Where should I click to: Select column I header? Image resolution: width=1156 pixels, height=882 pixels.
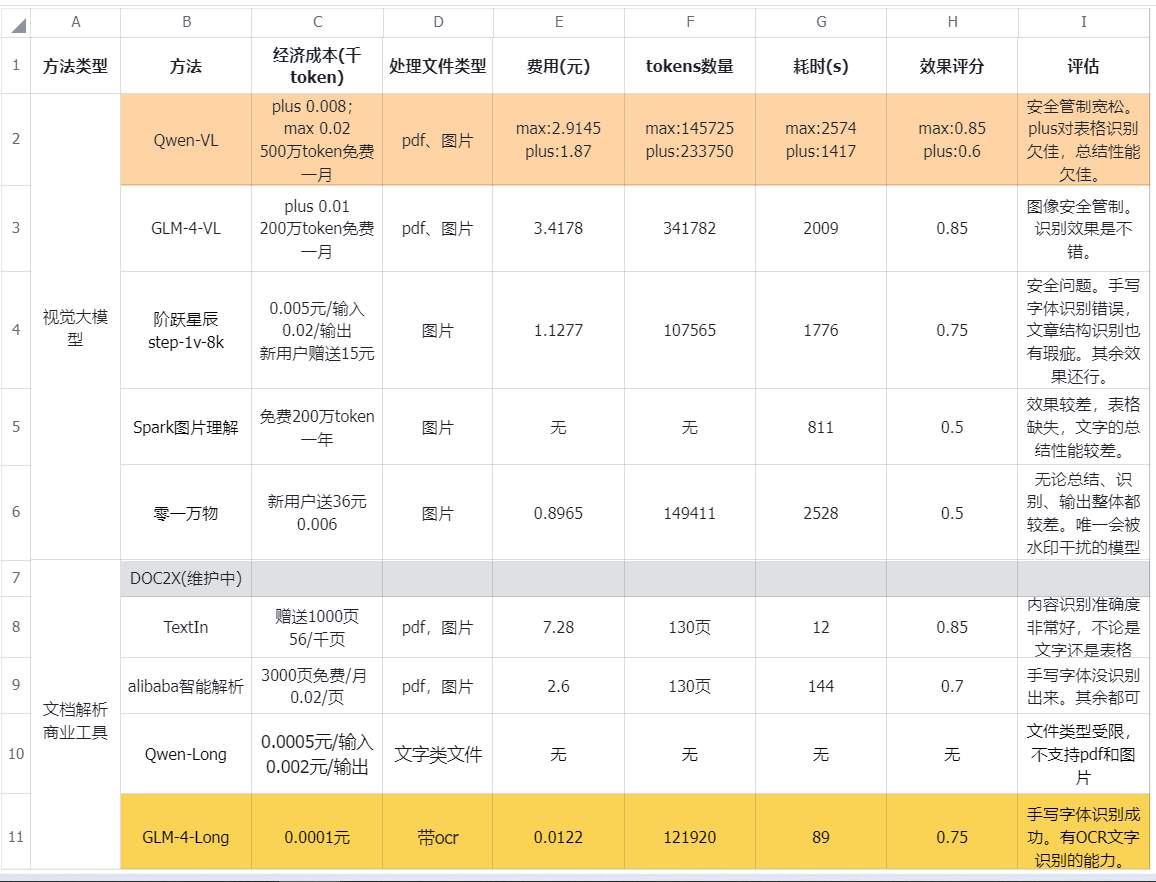click(x=1083, y=22)
